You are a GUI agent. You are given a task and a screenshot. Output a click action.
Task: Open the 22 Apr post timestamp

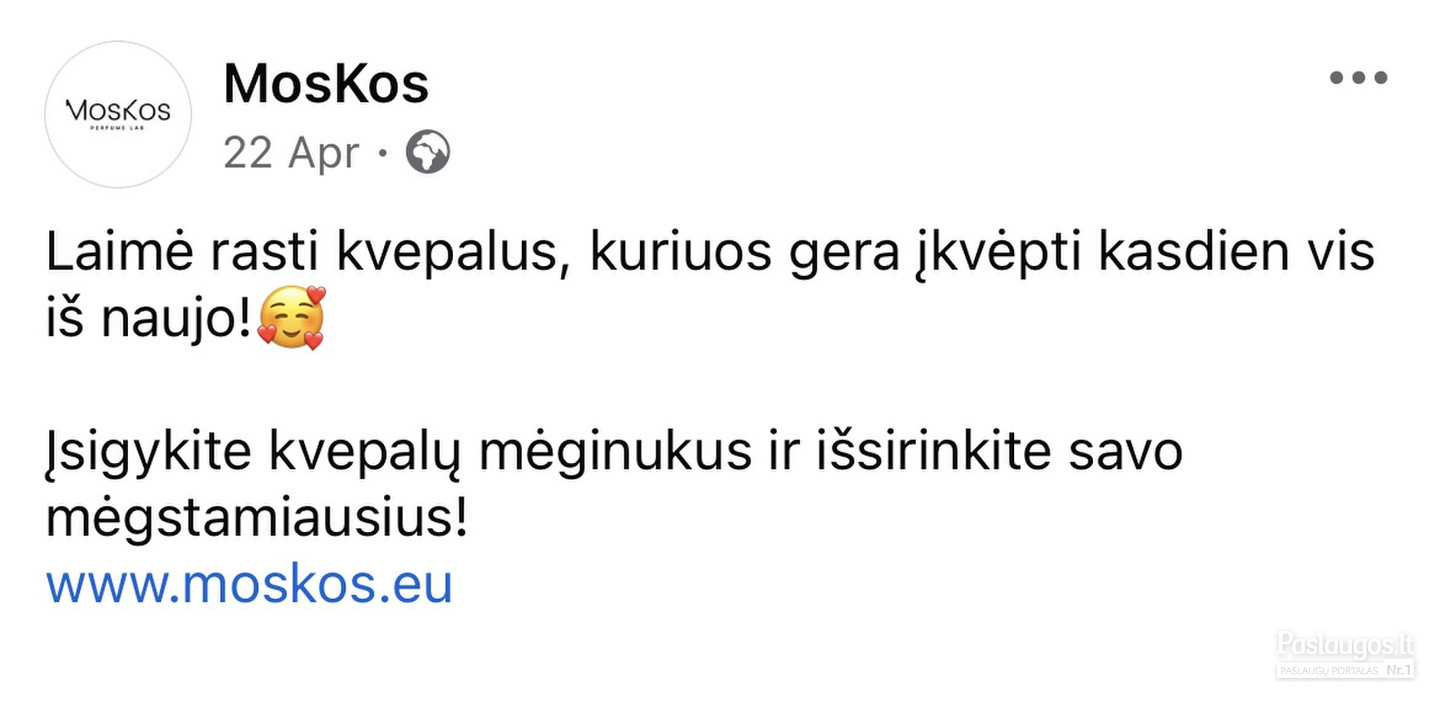291,153
